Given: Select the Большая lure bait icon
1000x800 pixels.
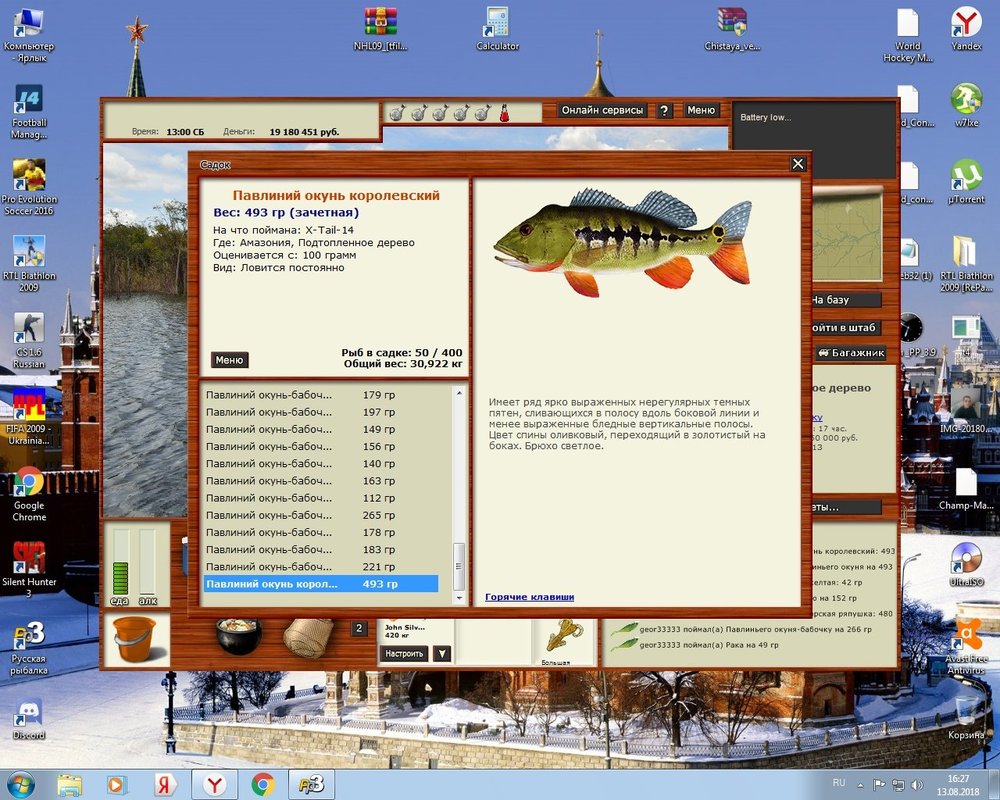Looking at the screenshot, I should pyautogui.click(x=564, y=638).
